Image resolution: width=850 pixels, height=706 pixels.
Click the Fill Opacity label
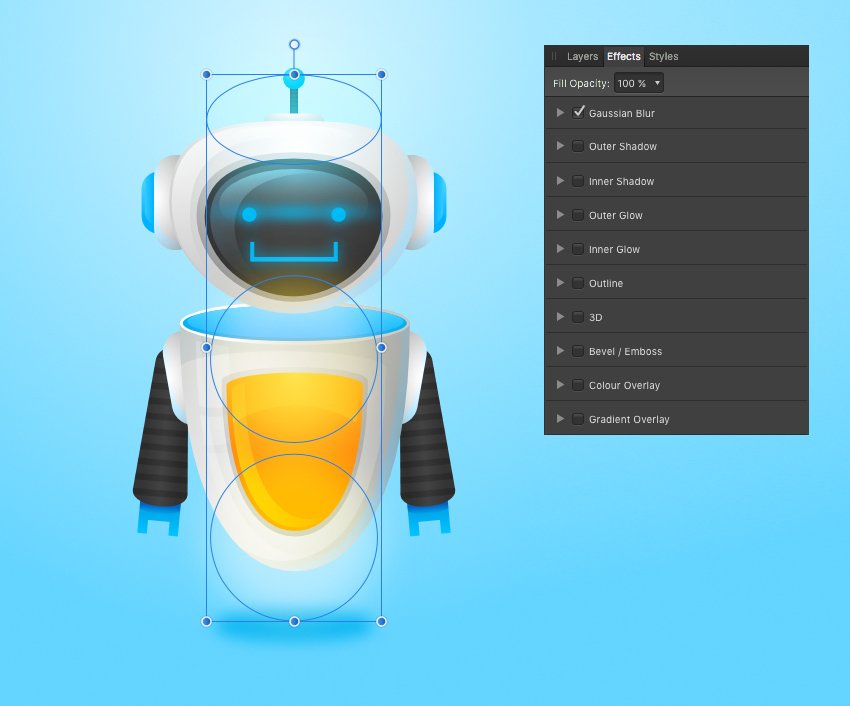[581, 84]
